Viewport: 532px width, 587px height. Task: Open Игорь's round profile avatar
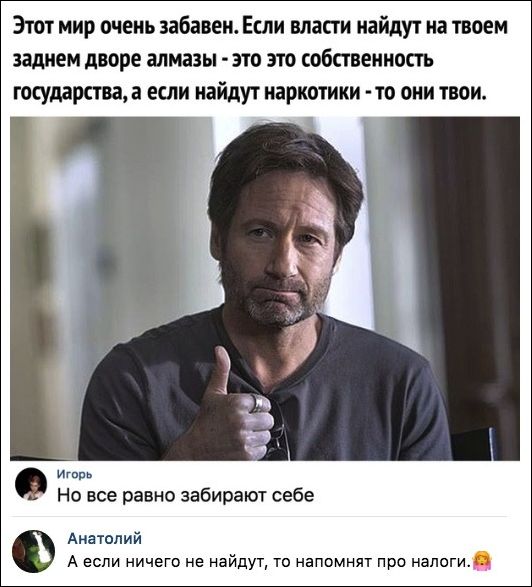pyautogui.click(x=31, y=484)
